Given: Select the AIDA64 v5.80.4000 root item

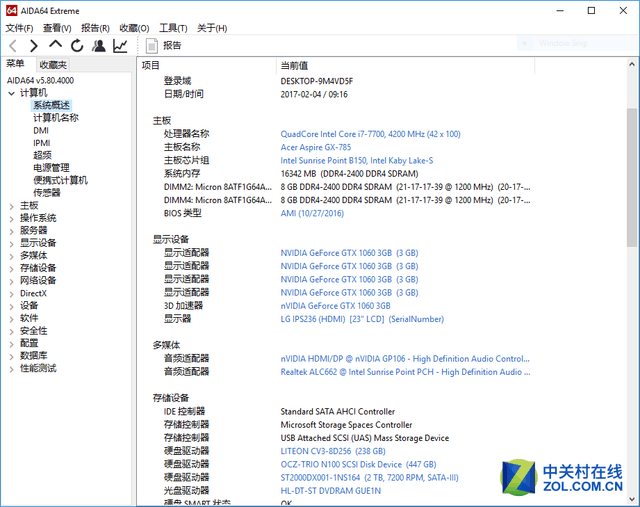Looking at the screenshot, I should click(40, 80).
